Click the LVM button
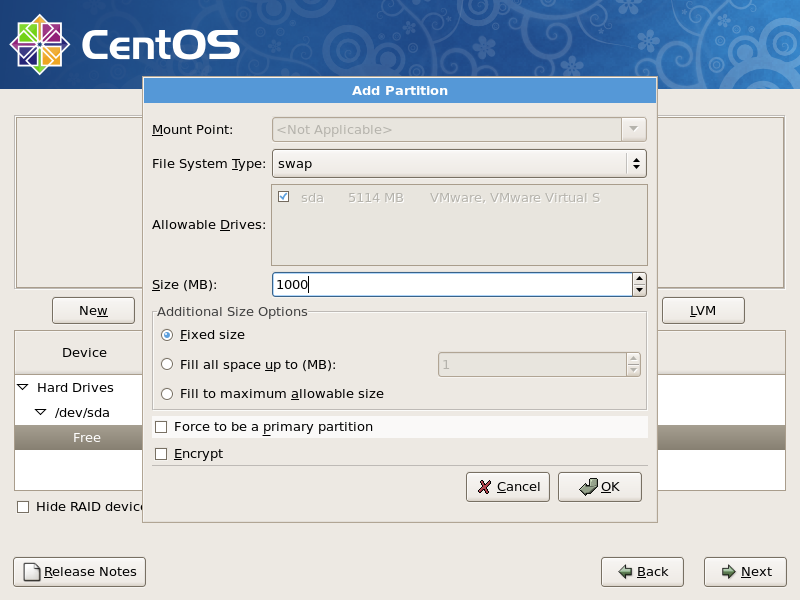Screen dimensions: 800x600 pyautogui.click(x=703, y=311)
